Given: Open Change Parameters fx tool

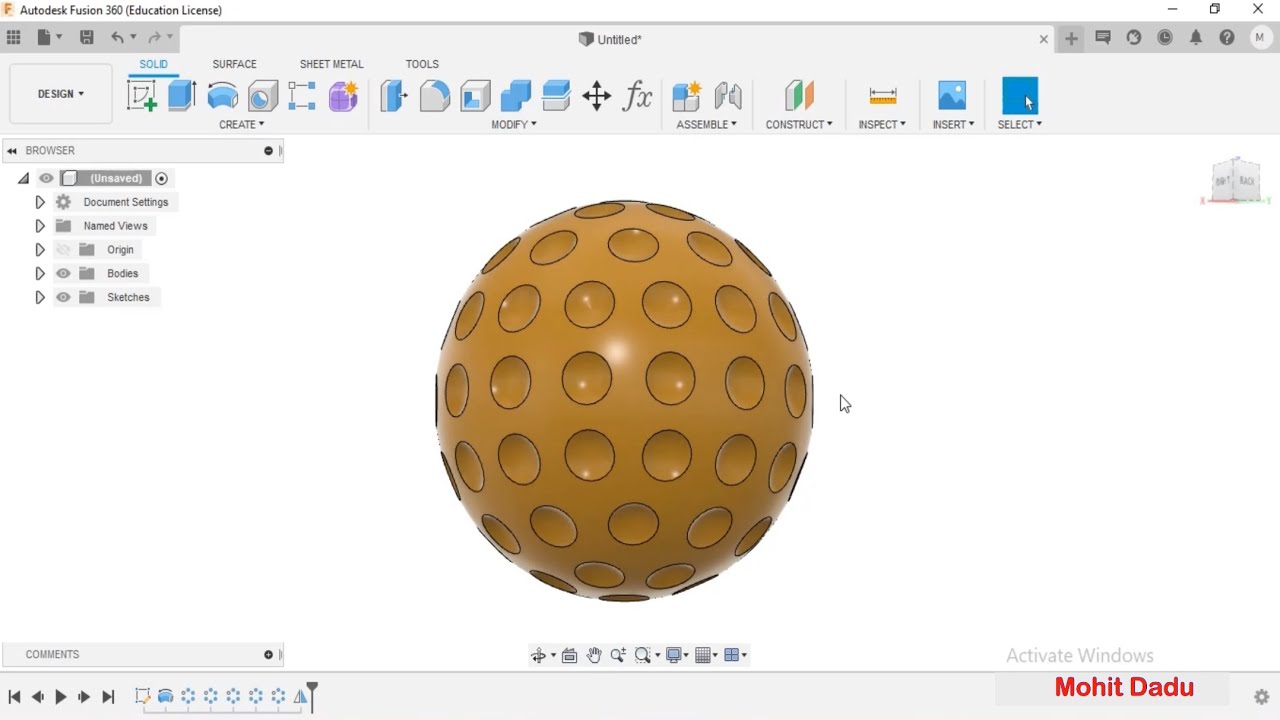Looking at the screenshot, I should point(637,96).
